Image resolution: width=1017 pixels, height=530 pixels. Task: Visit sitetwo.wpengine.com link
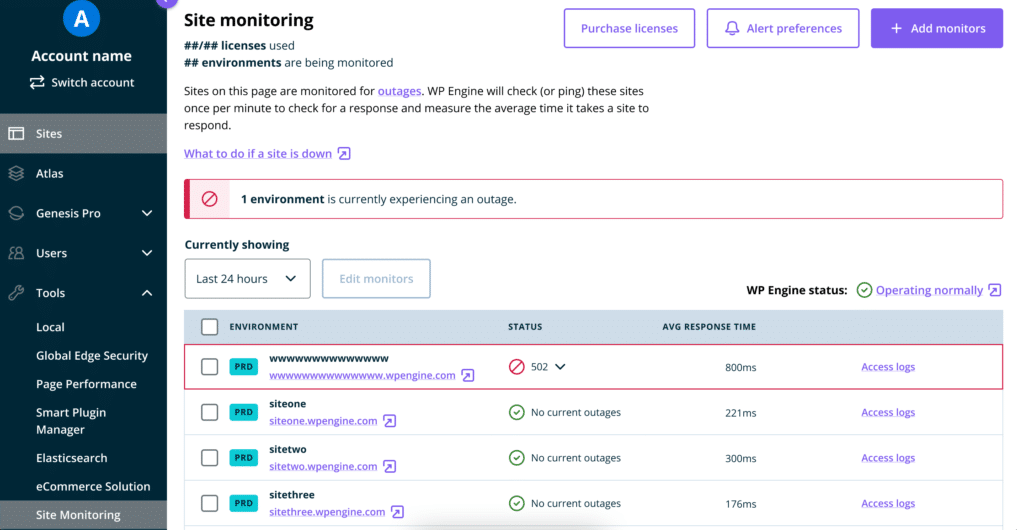tap(323, 466)
